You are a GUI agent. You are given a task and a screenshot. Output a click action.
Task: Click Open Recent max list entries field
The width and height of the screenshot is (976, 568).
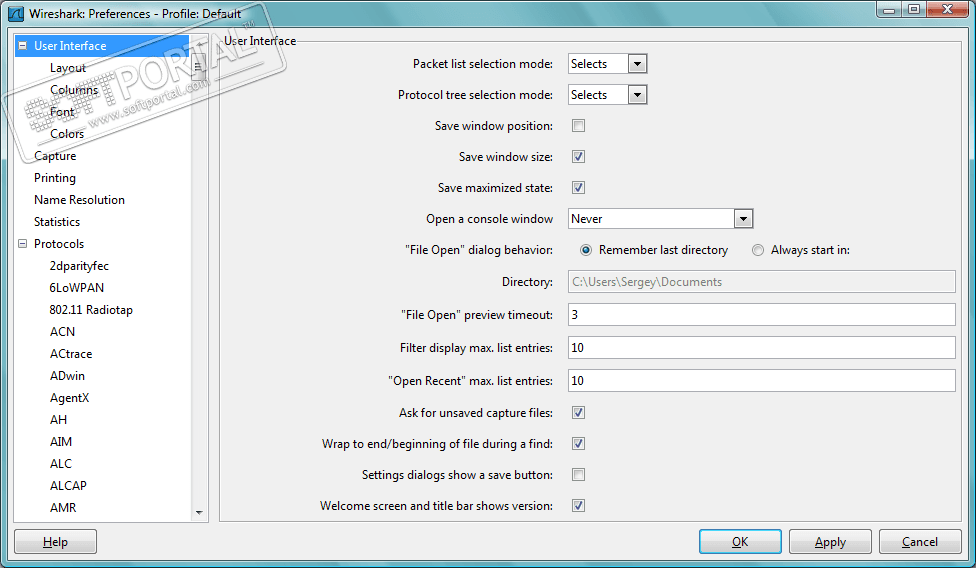coord(761,381)
